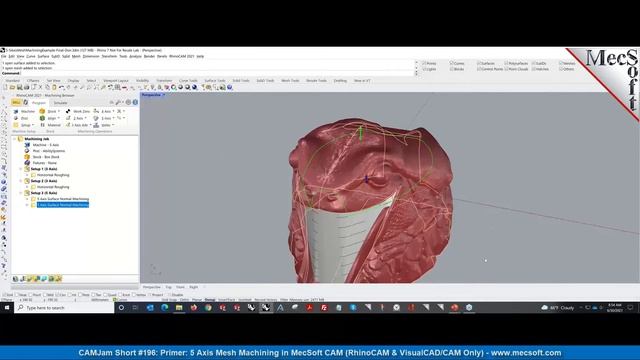This screenshot has height=360, width=640.
Task: Click the Material icon in the Stock group
Action: [42, 125]
